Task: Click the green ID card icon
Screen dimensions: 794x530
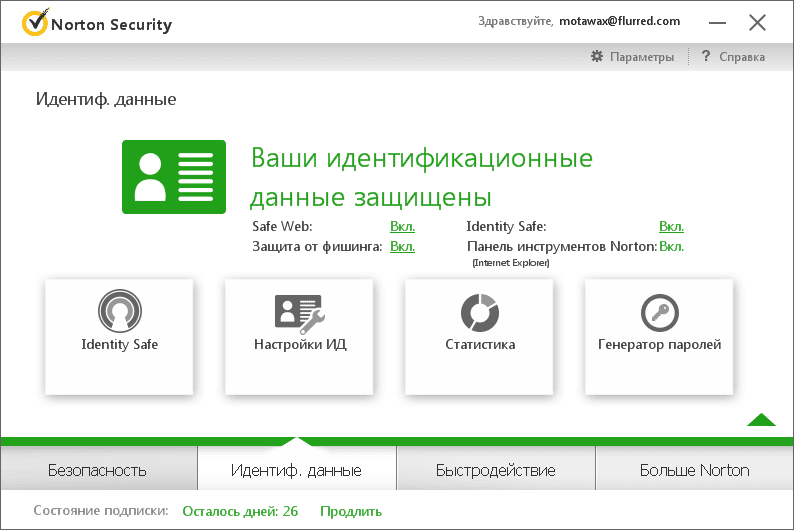Action: point(174,177)
